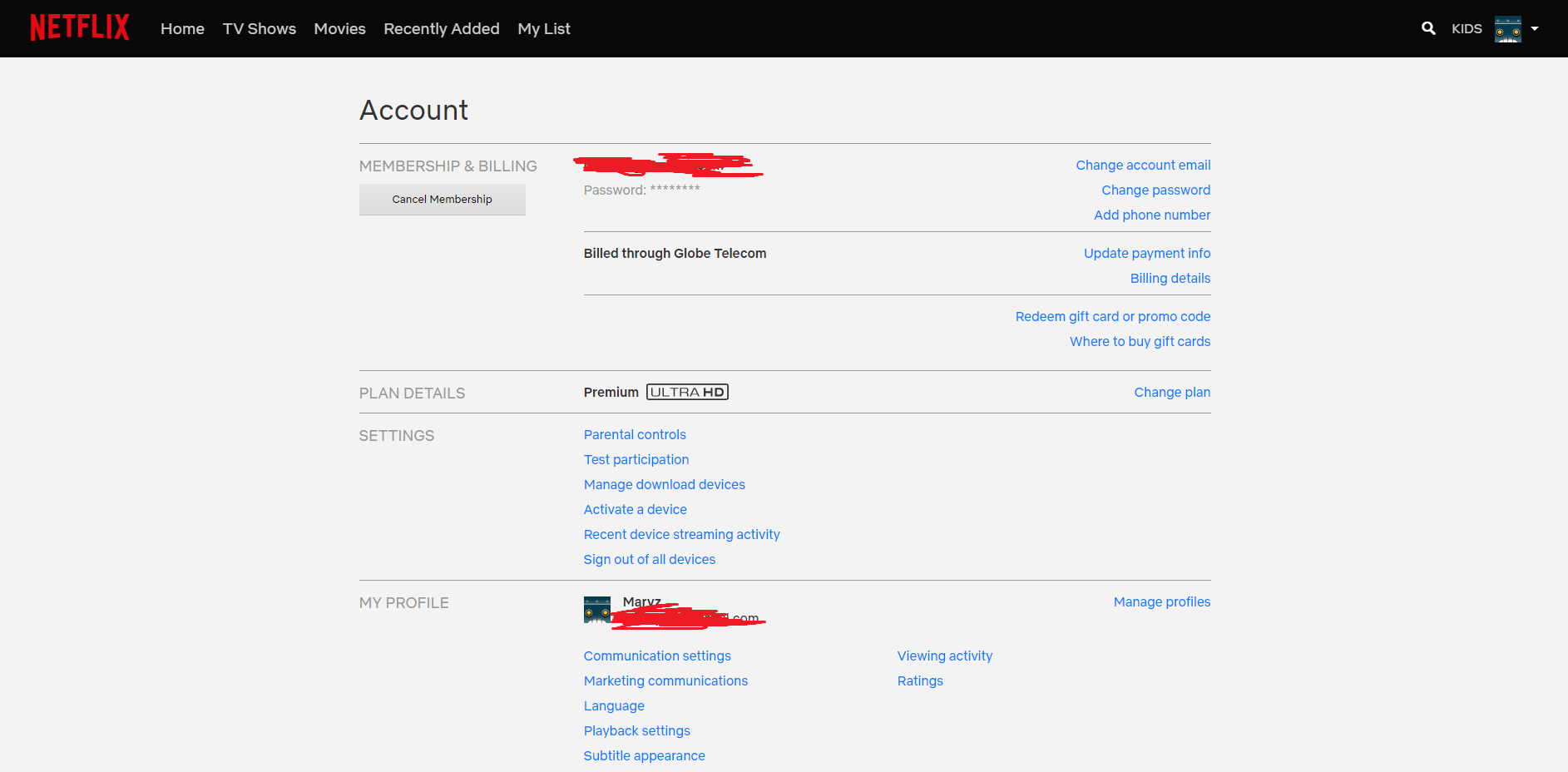1568x772 pixels.
Task: Open Update payment info
Action: tap(1147, 253)
